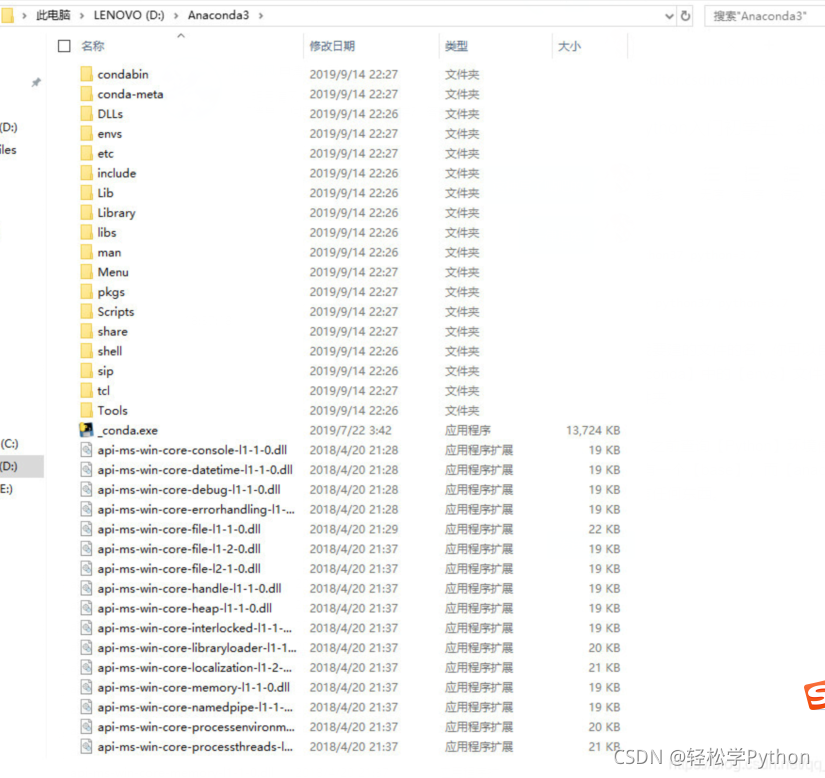825x778 pixels.
Task: Click the conda-meta folder icon
Action: 87,94
